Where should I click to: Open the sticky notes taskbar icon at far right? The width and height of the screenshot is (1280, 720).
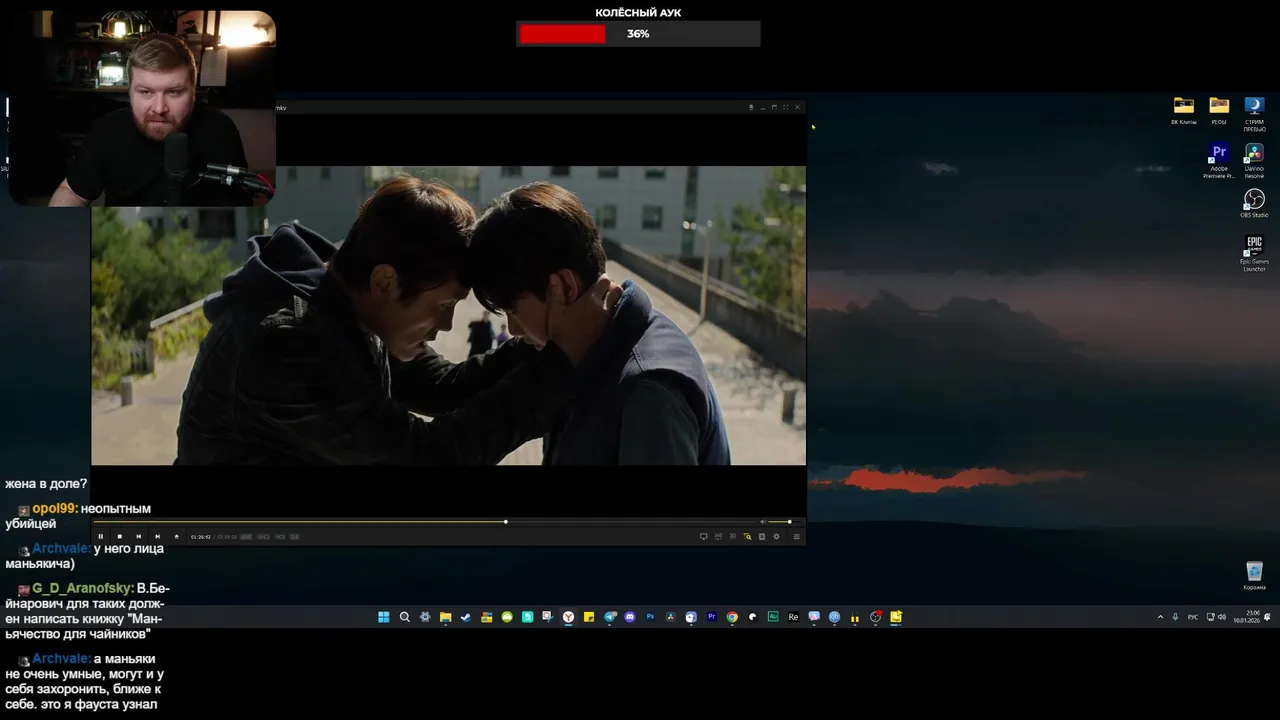coord(896,617)
